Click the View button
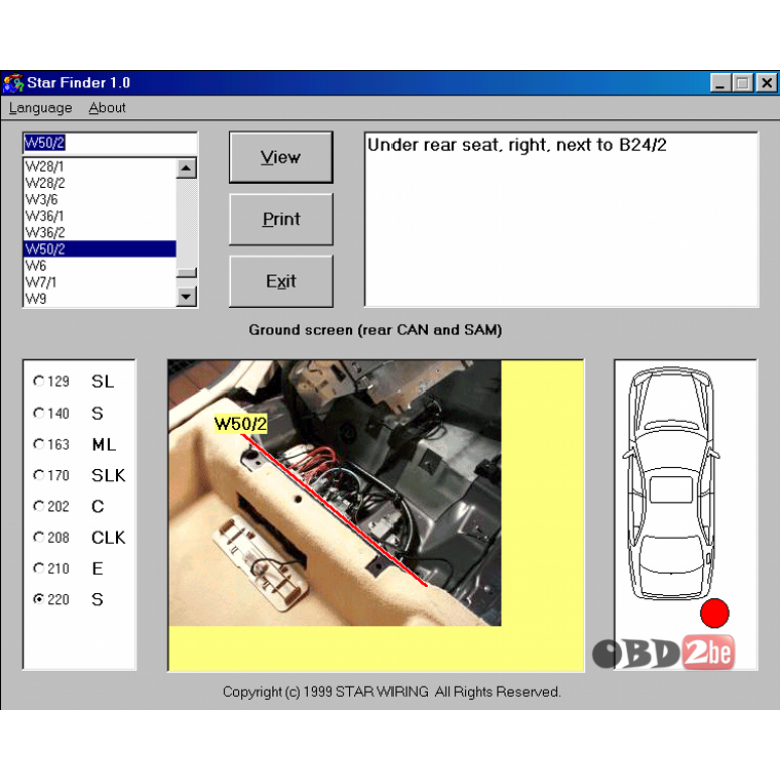Screen dimensions: 780x780 [x=281, y=157]
